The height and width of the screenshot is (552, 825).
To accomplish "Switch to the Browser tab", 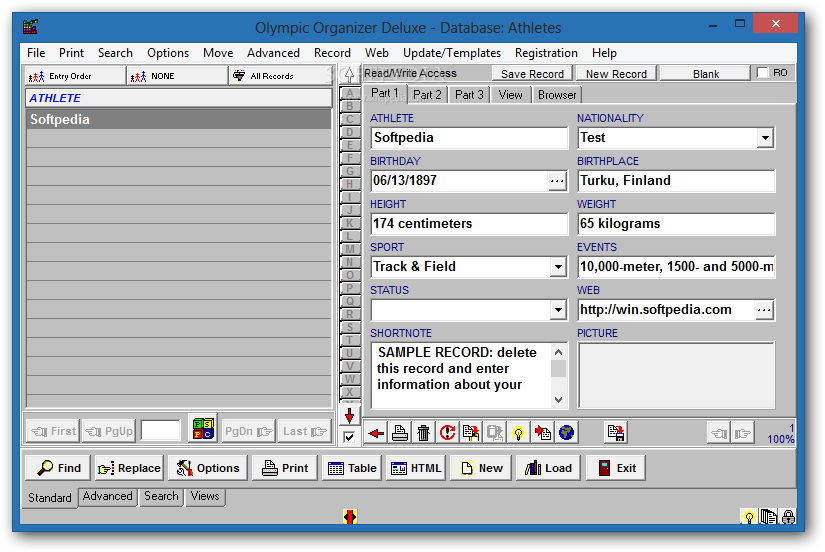I will tap(557, 95).
